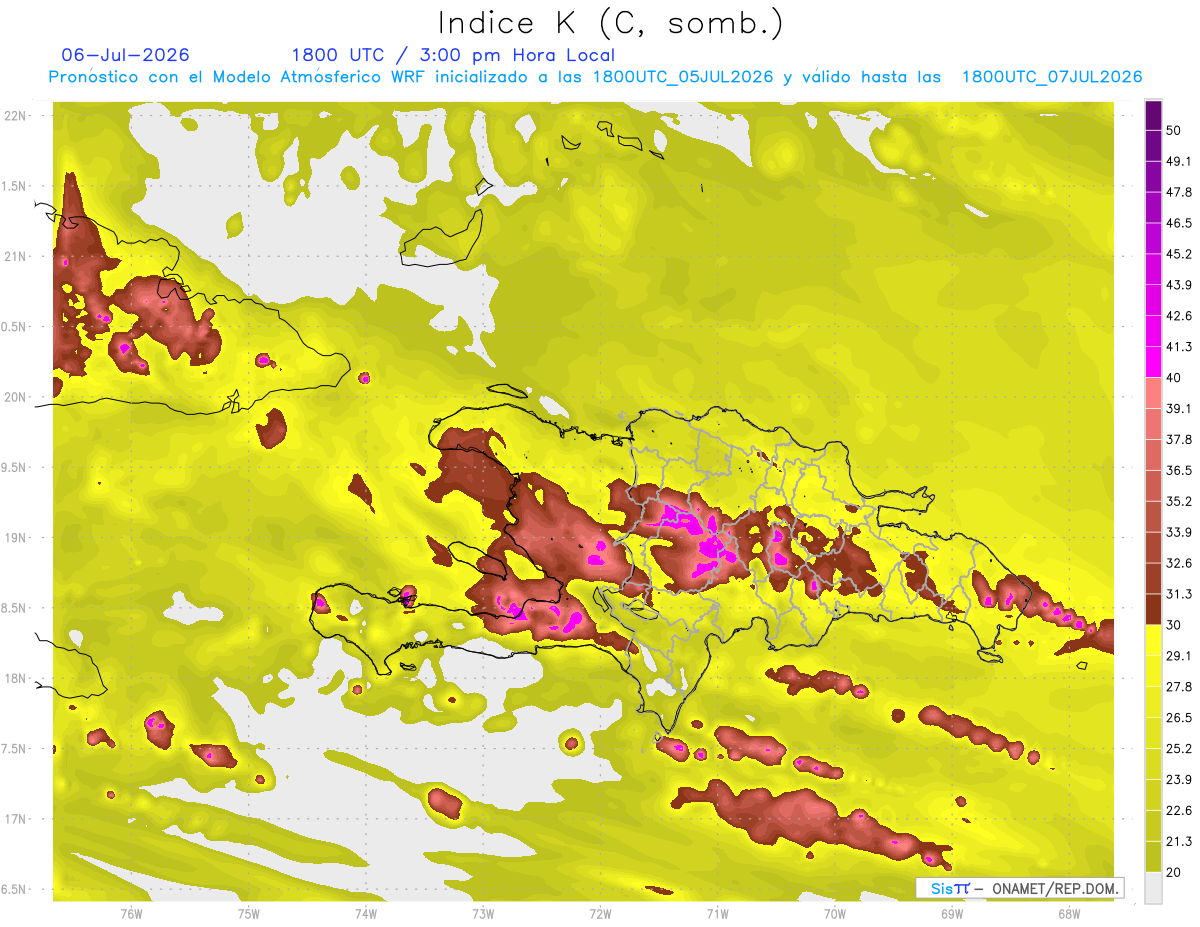This screenshot has width=1200, height=927.
Task: Click the latitude axis label "18N"
Action: (x=16, y=679)
